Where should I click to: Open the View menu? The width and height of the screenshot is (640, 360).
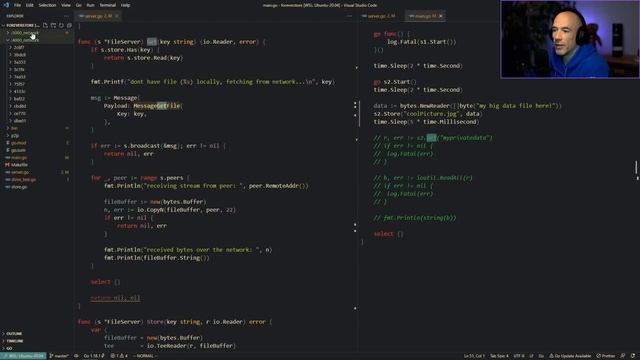pos(66,5)
